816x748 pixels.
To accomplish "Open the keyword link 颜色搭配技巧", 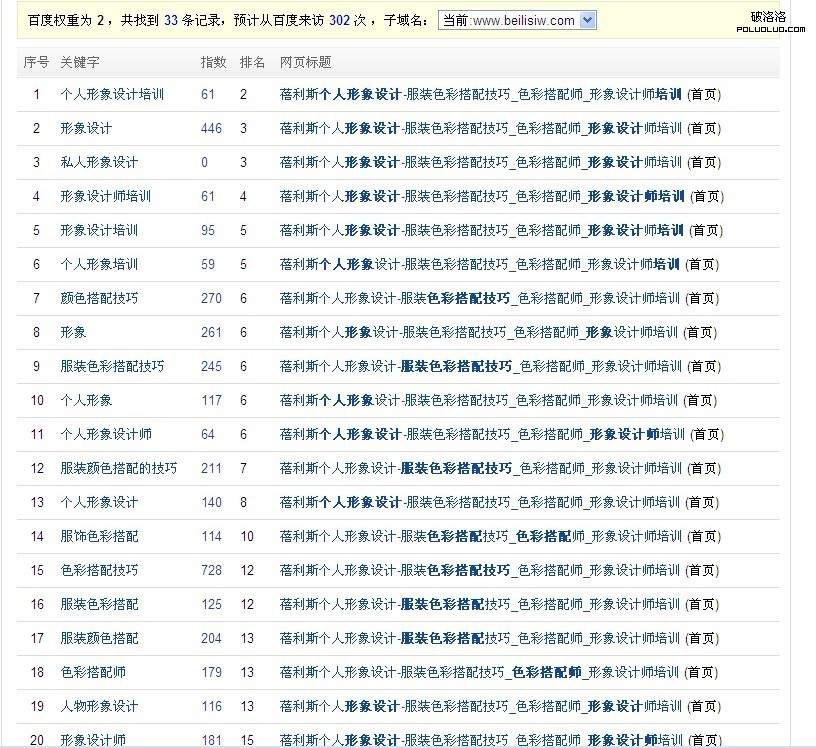I will click(99, 298).
